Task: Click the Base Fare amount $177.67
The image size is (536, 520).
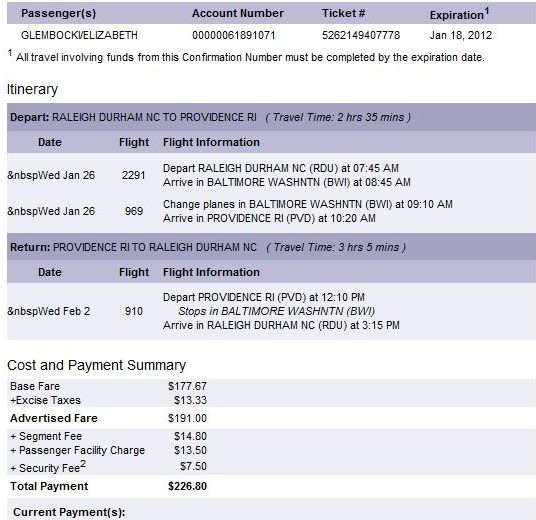Action: click(187, 386)
